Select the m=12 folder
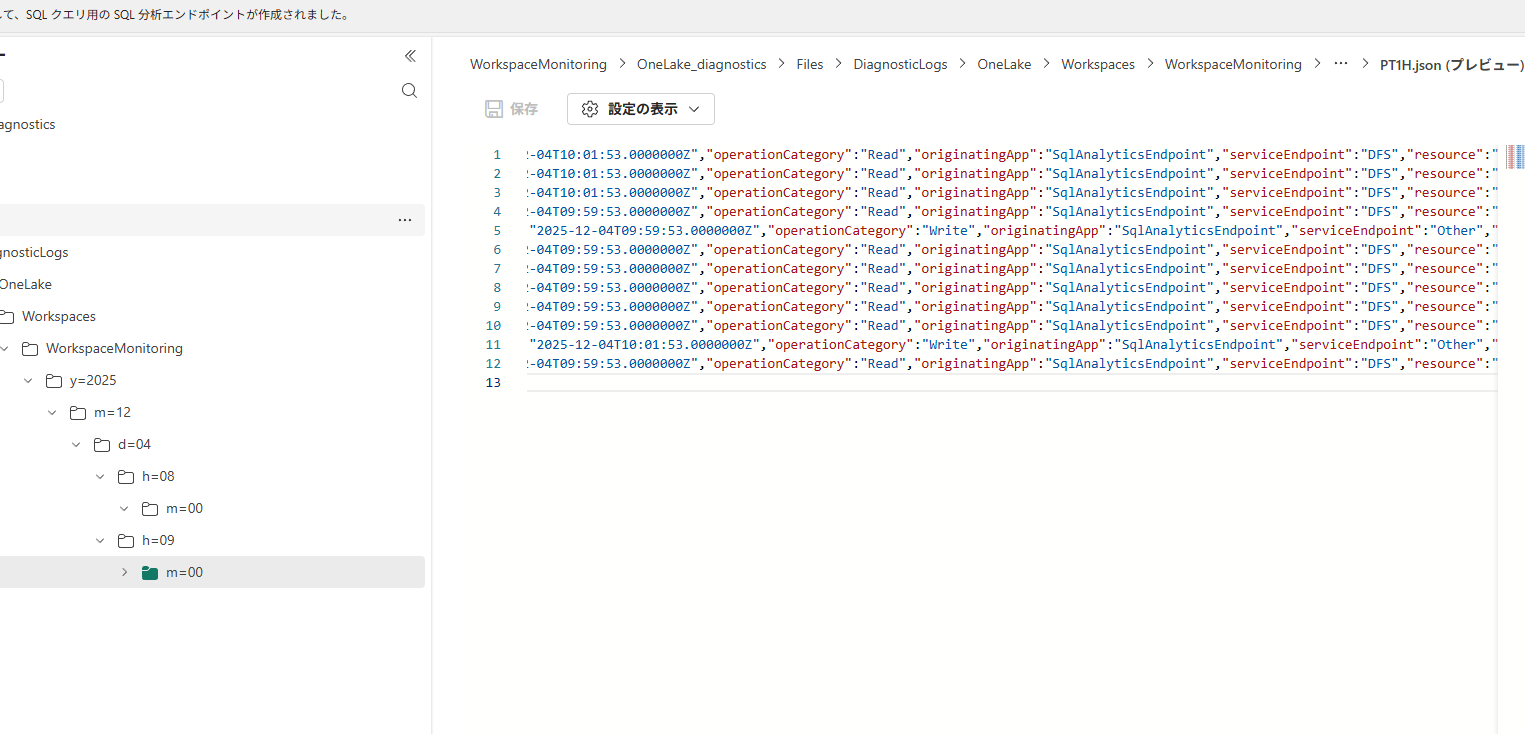 112,413
